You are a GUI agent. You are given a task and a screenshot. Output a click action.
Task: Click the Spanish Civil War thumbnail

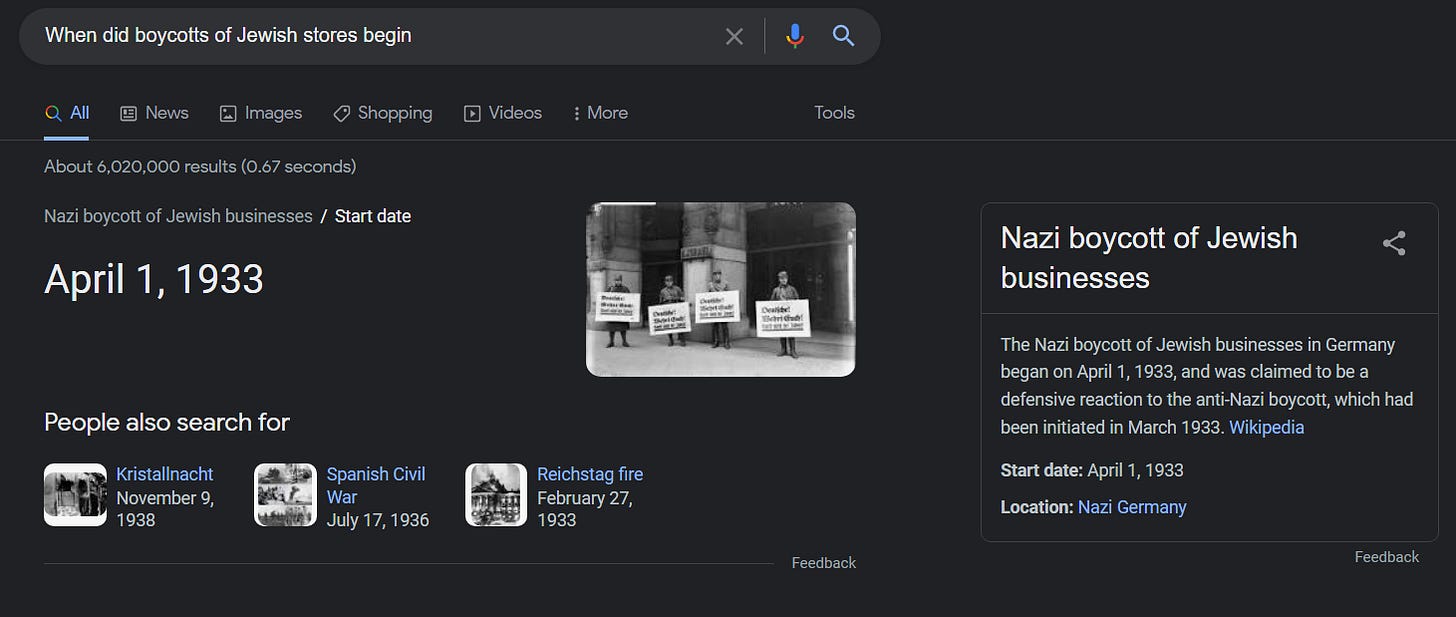[285, 494]
